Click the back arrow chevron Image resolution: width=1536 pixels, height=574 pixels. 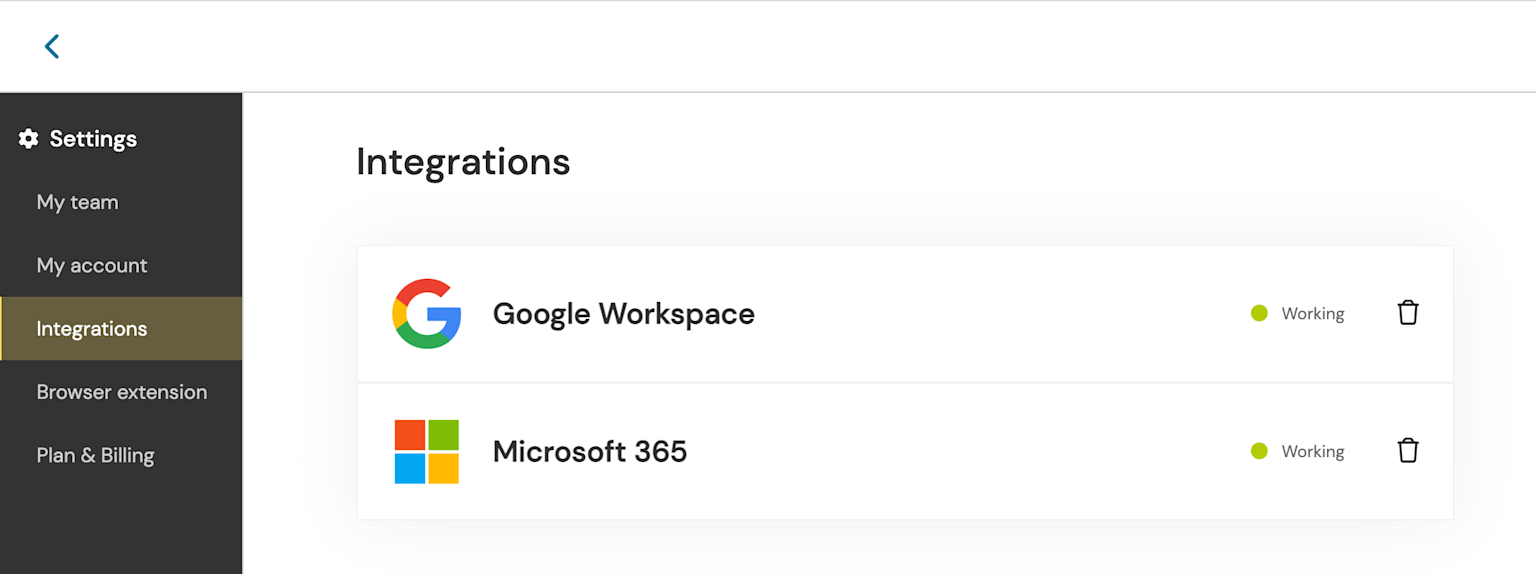click(x=52, y=46)
